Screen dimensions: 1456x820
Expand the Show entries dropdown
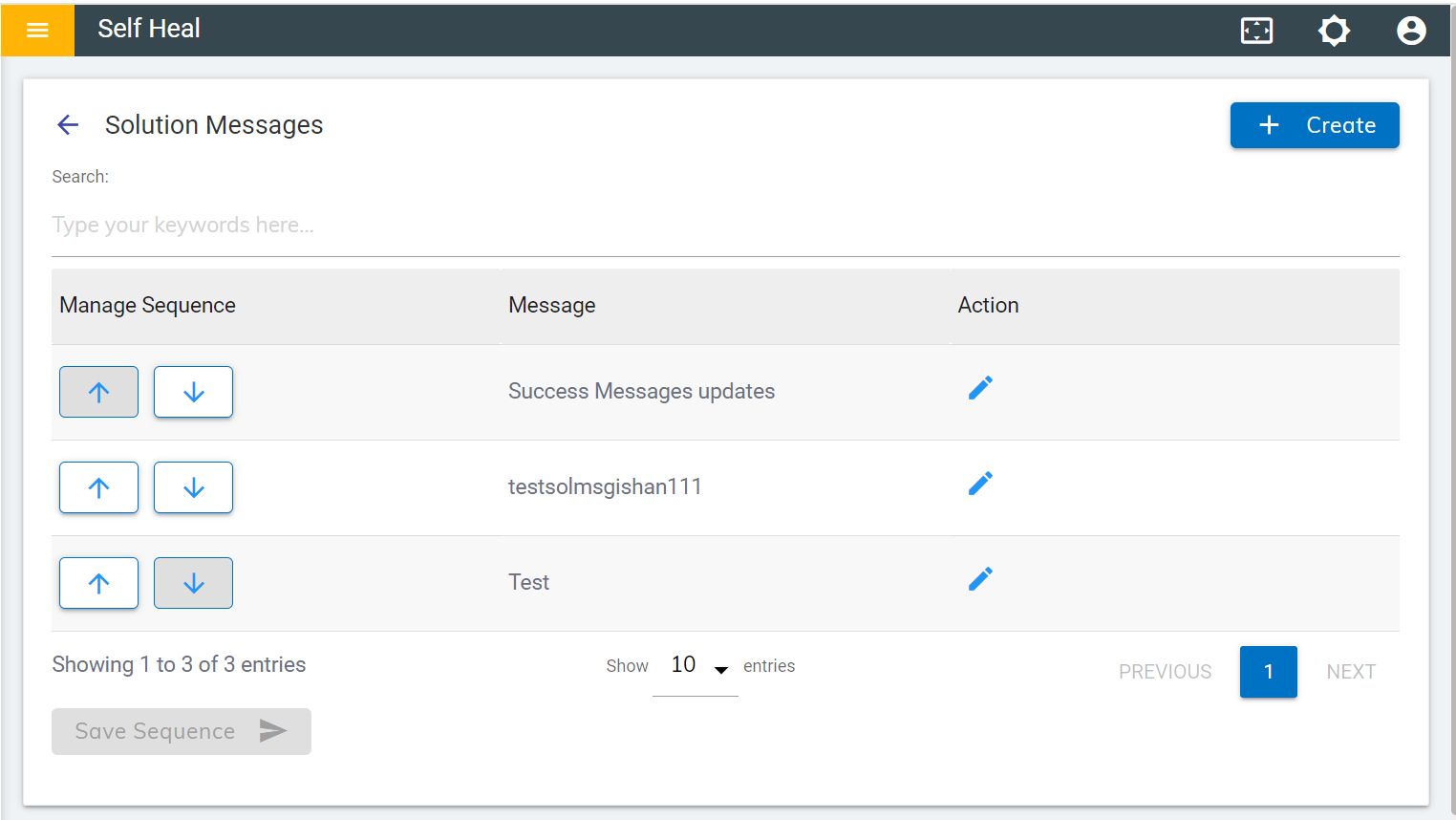click(x=695, y=666)
